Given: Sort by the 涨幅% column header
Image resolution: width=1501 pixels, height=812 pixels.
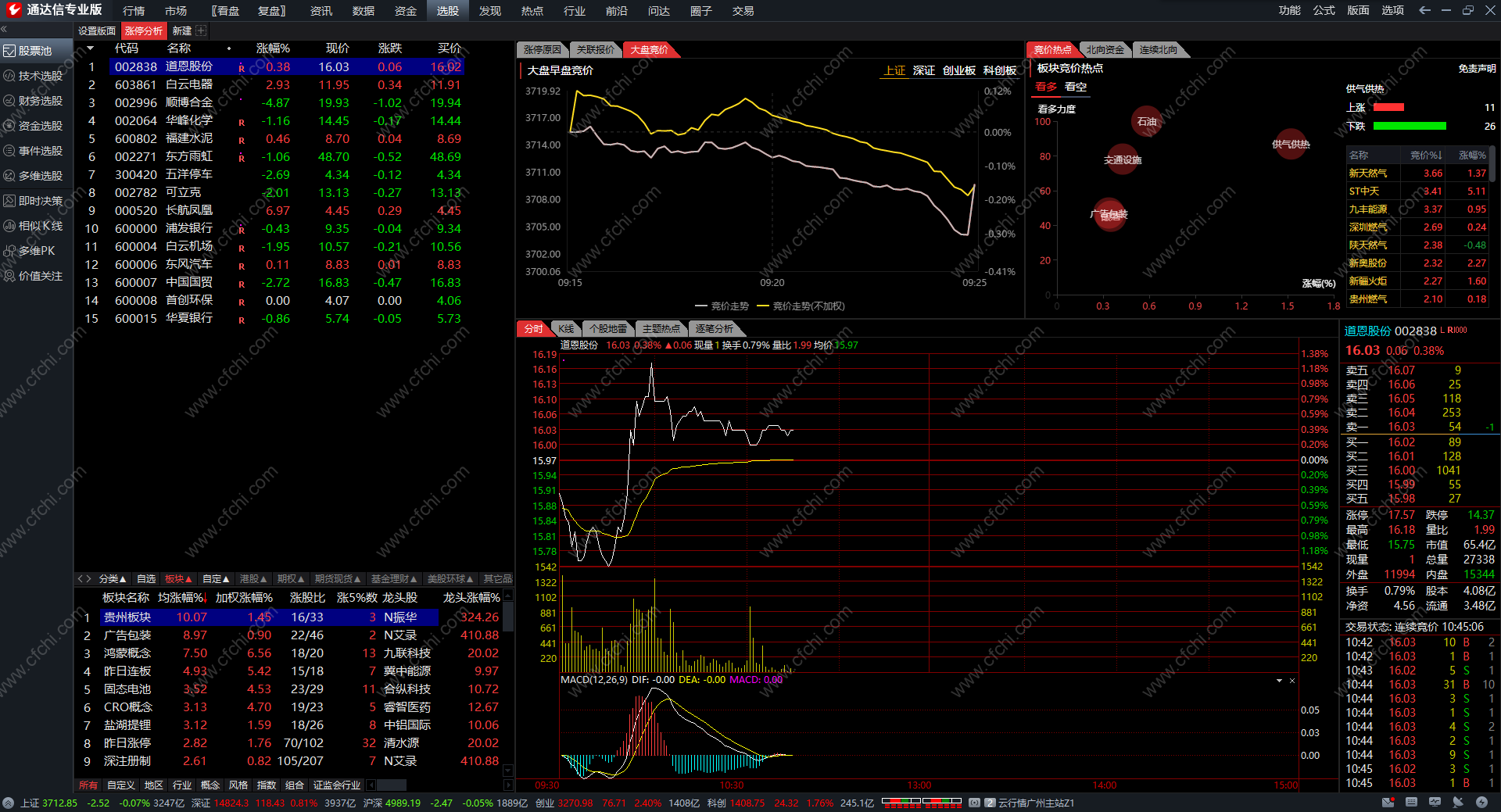Looking at the screenshot, I should tap(273, 48).
